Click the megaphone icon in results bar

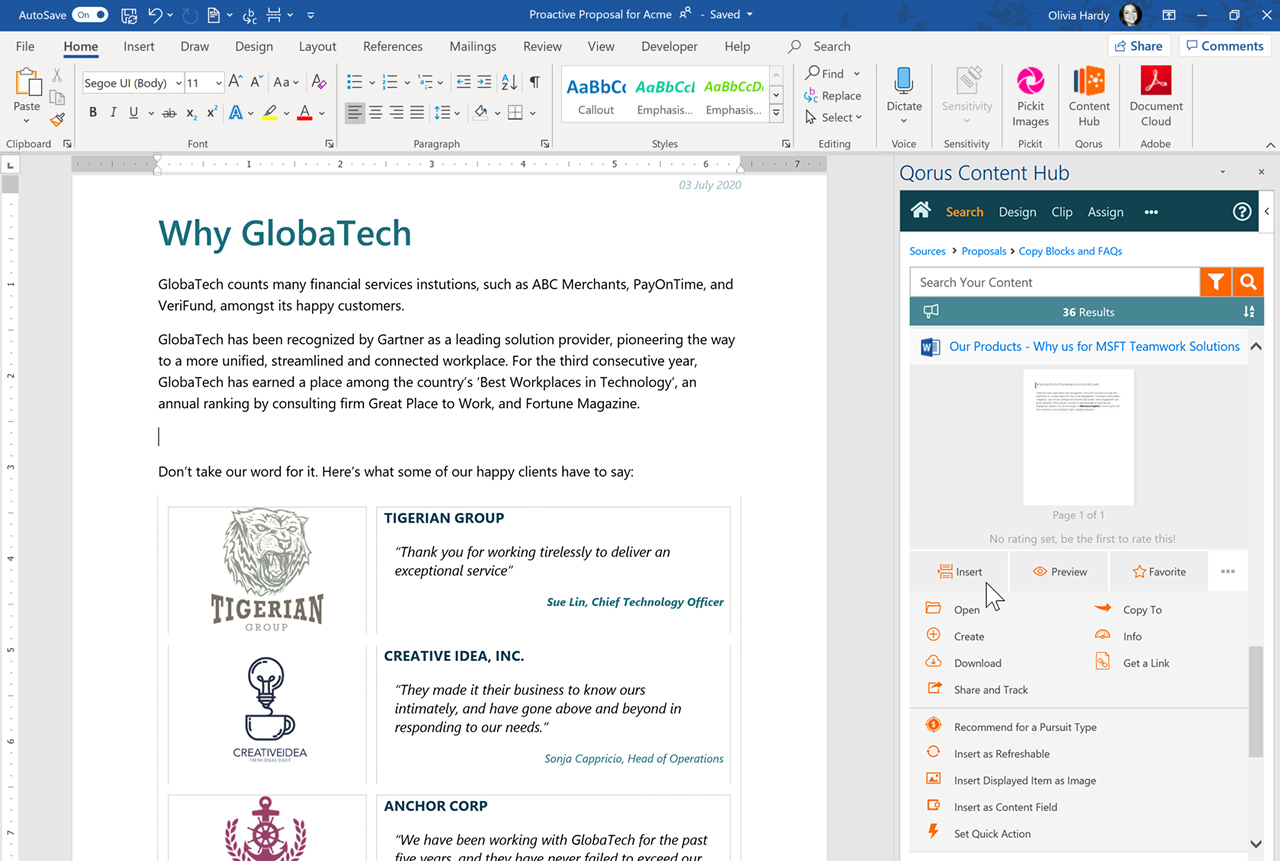931,312
